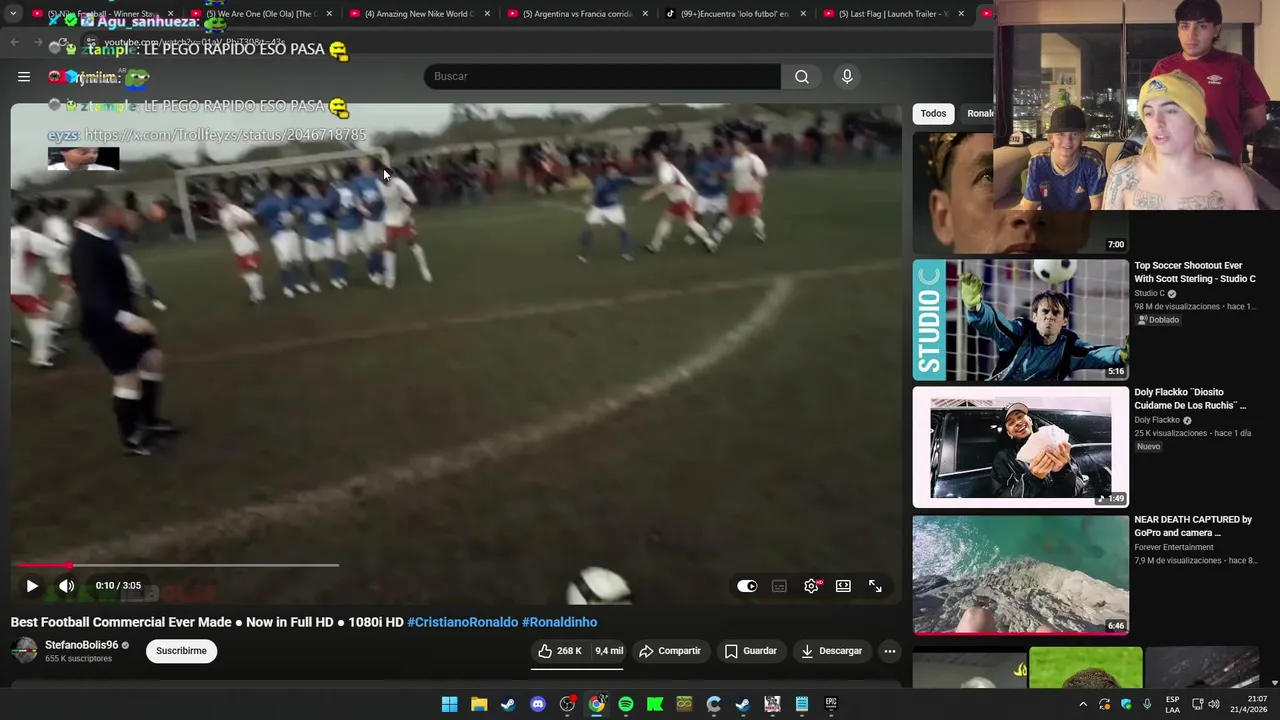
Task: Switch to the Argentina vs Francia tab
Action: pos(576,14)
